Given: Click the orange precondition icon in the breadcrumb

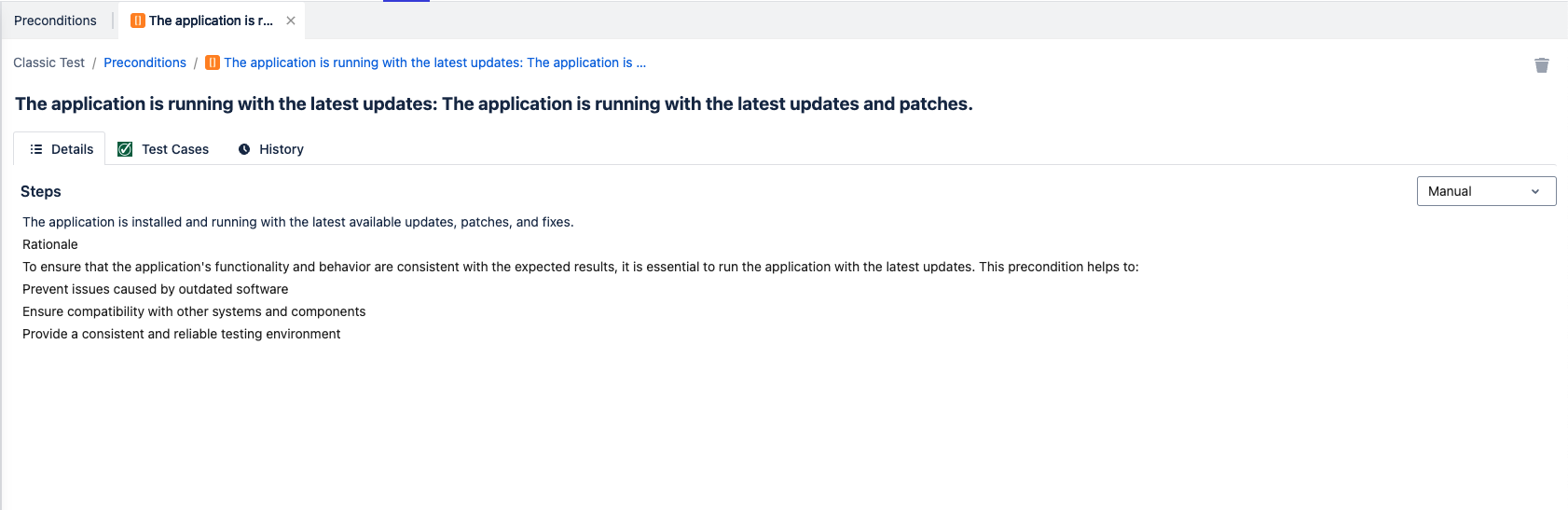Looking at the screenshot, I should pyautogui.click(x=212, y=62).
